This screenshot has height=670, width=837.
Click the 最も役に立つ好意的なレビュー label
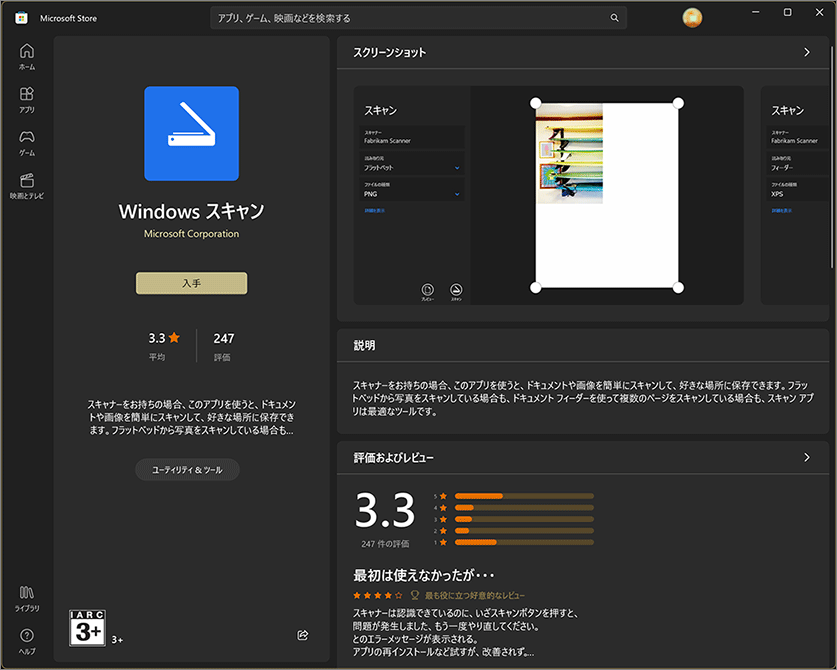coord(475,595)
